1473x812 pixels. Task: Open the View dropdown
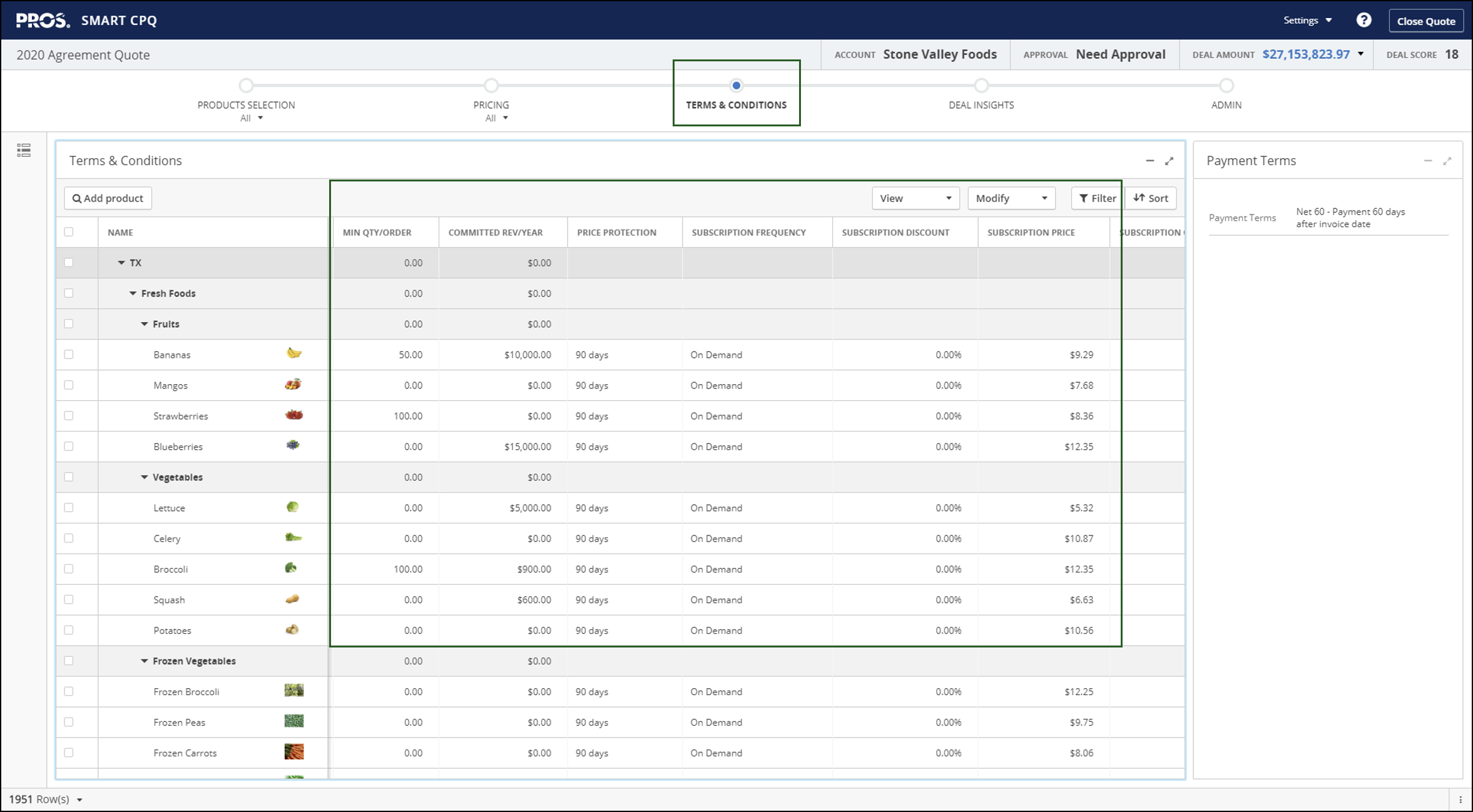915,198
